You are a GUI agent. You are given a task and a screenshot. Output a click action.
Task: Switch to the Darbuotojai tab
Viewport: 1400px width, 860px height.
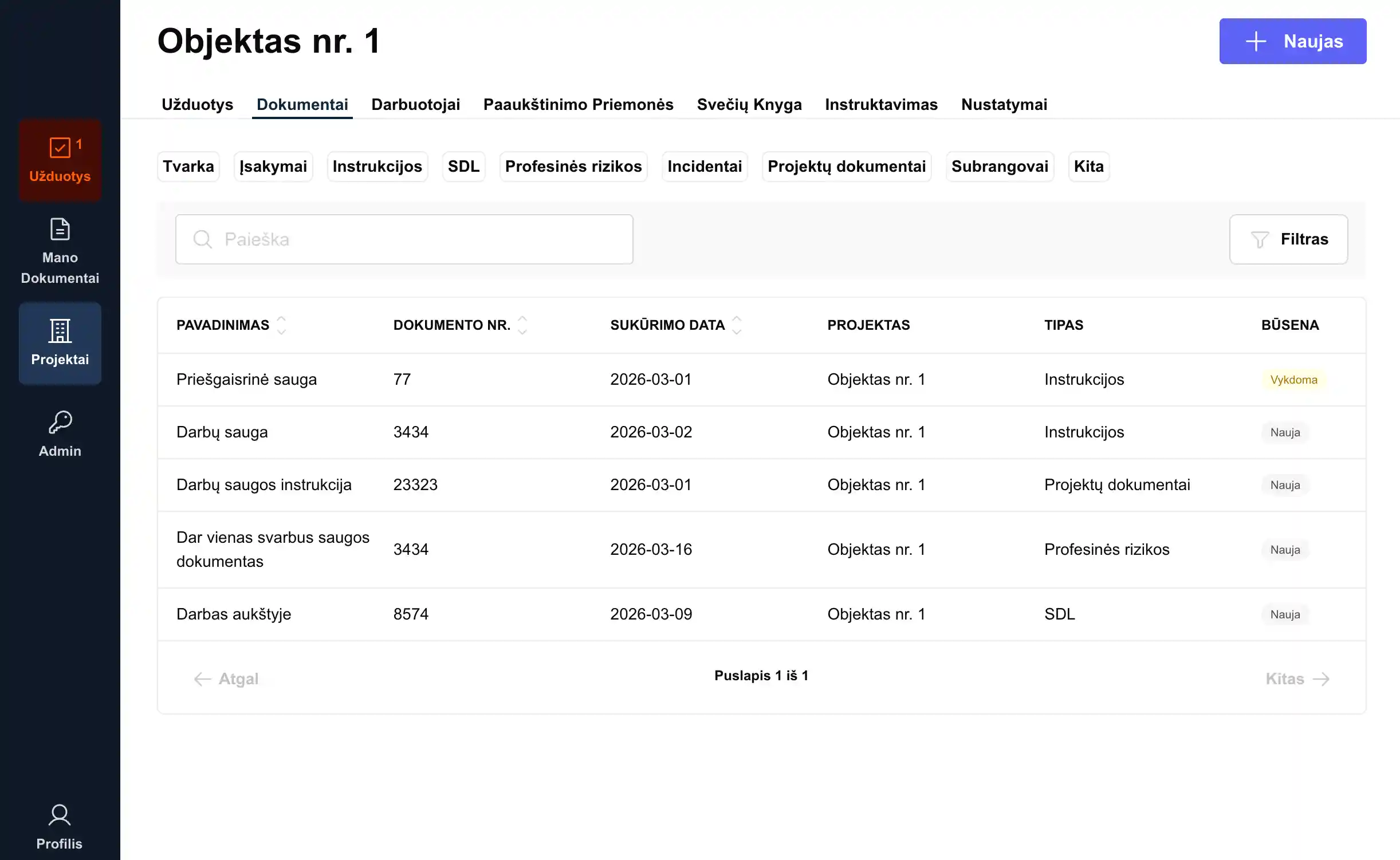(x=415, y=104)
